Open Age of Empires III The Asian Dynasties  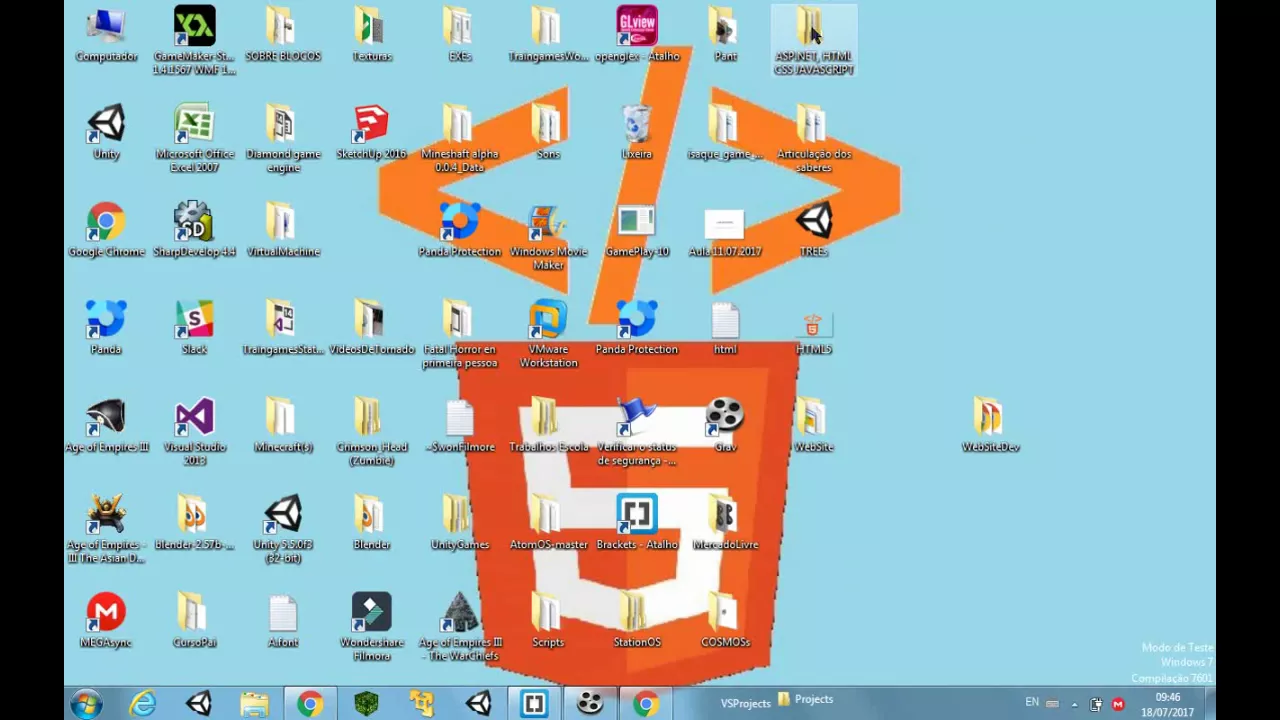[x=106, y=529]
